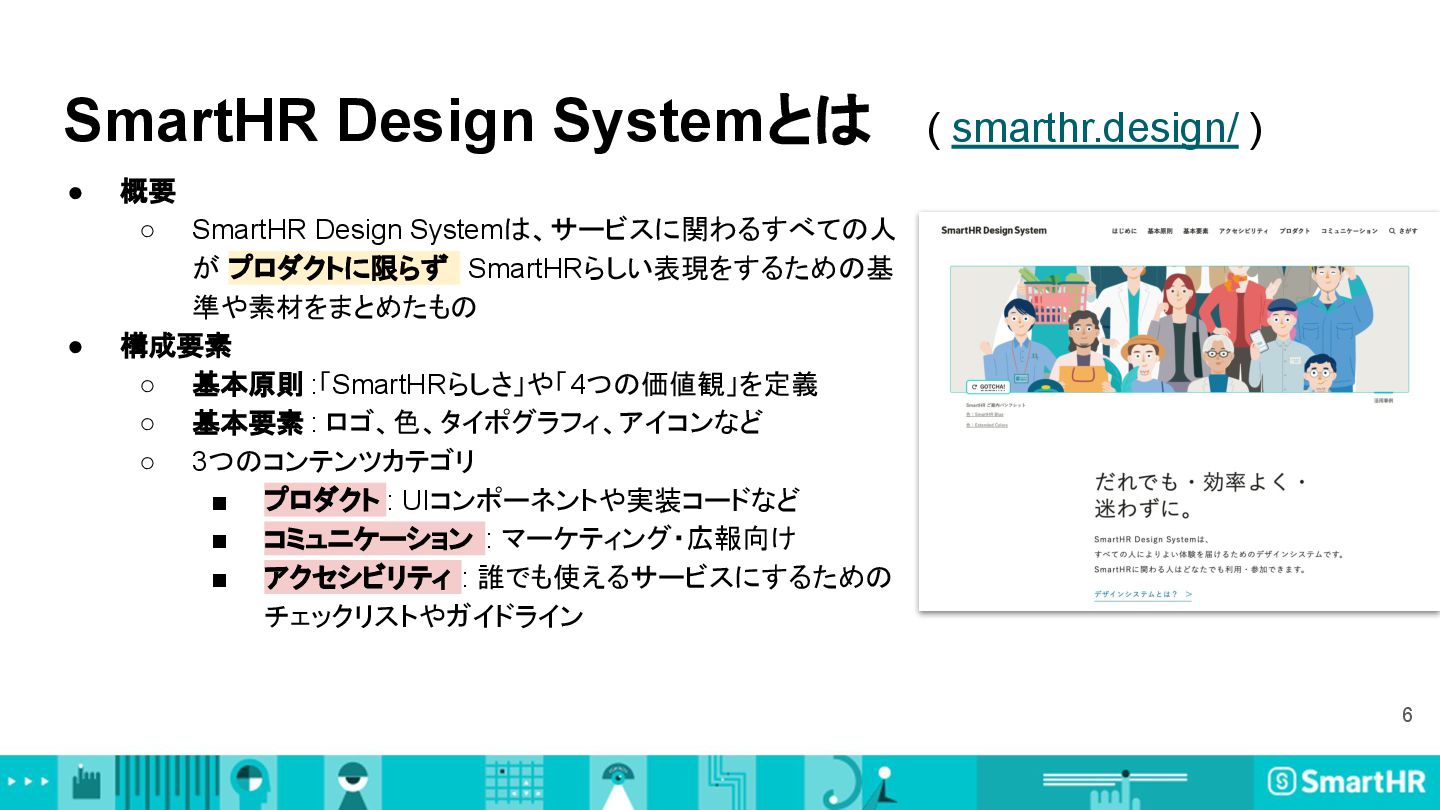Click the GOTCHA! reload icon in the embedded site
Viewport: 1440px width, 810px height.
(975, 386)
